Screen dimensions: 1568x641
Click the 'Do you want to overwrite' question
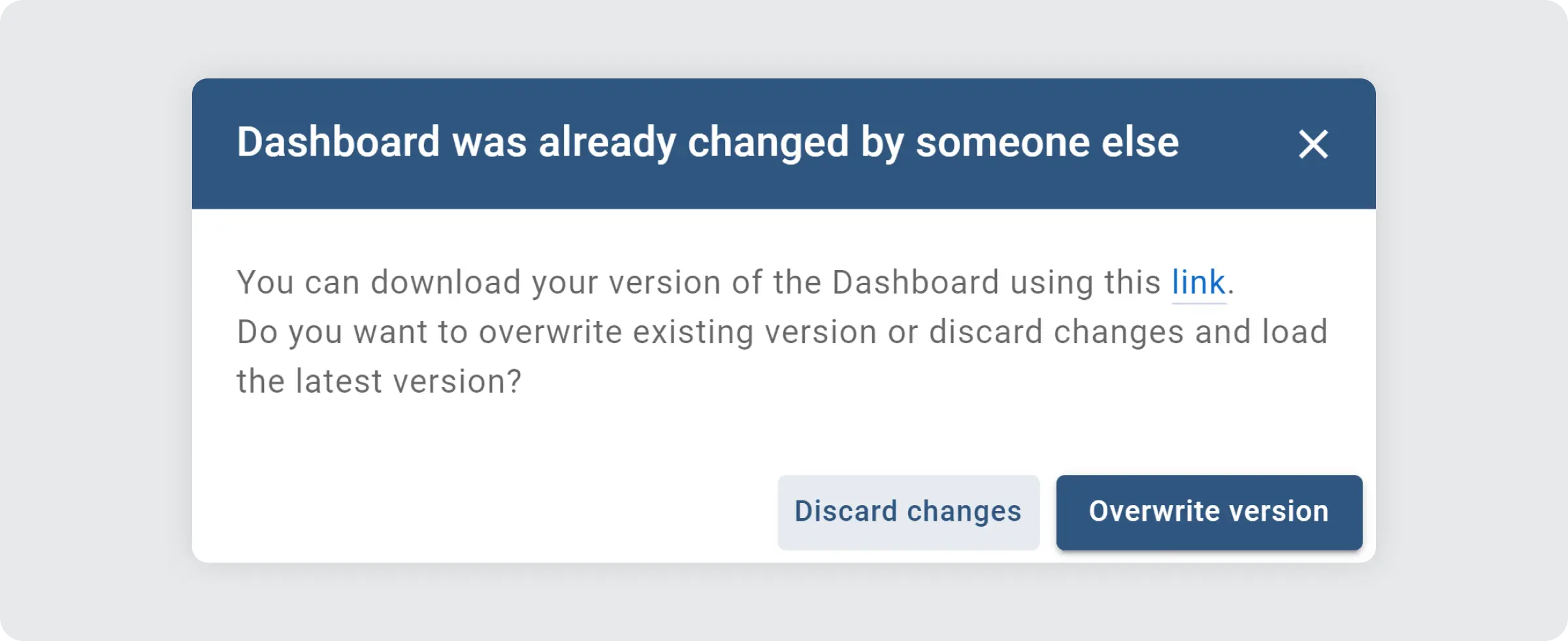pyautogui.click(x=781, y=332)
